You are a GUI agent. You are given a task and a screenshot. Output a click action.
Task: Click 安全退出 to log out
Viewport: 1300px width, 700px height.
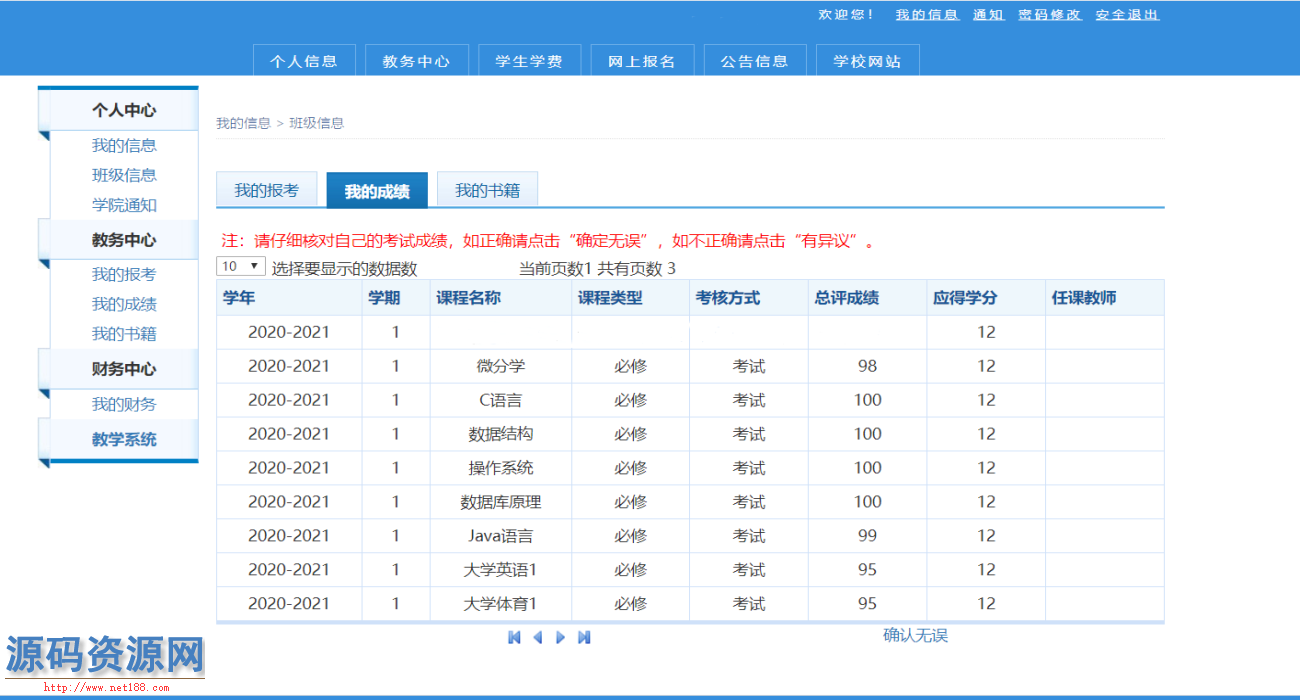(1127, 15)
